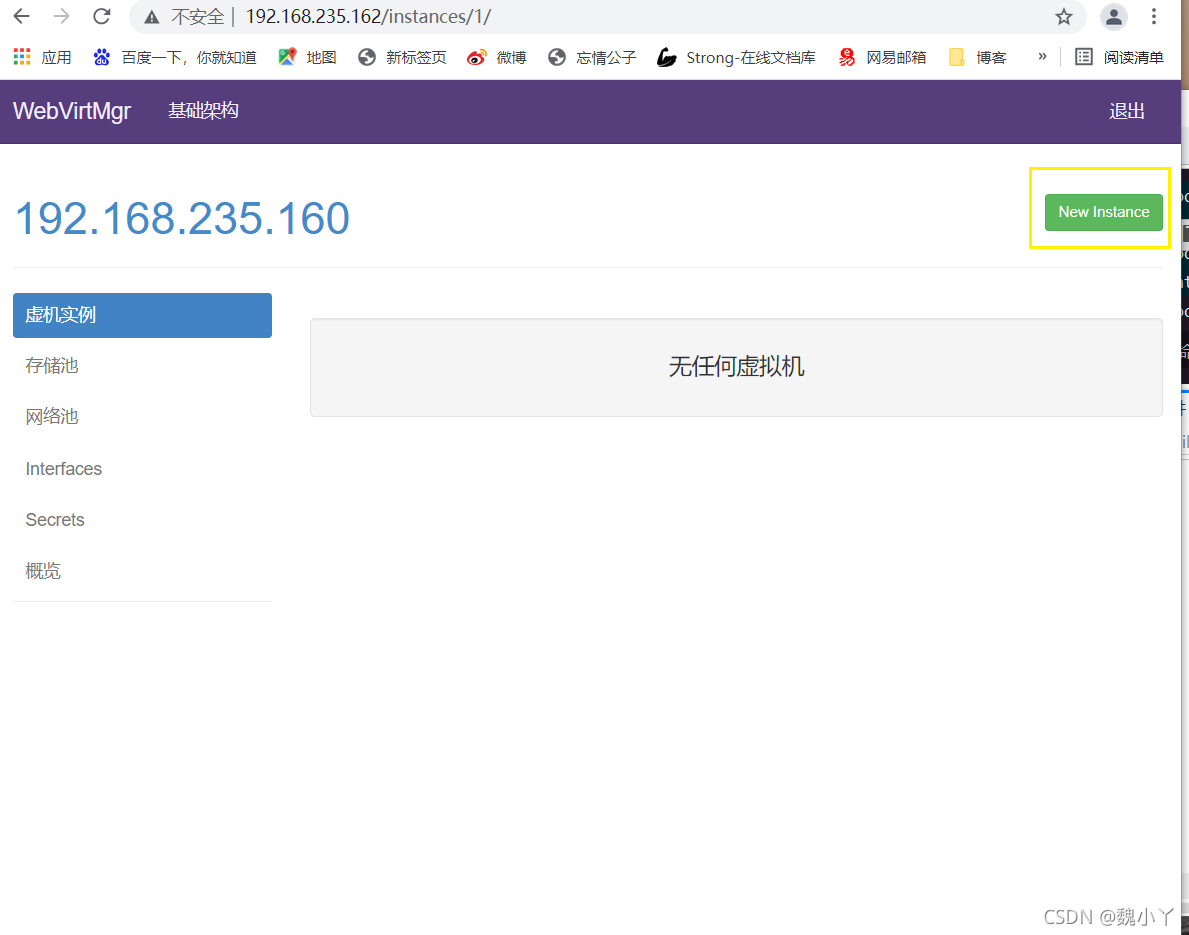Open the Strong-在线文档库 bookmark

pos(736,57)
